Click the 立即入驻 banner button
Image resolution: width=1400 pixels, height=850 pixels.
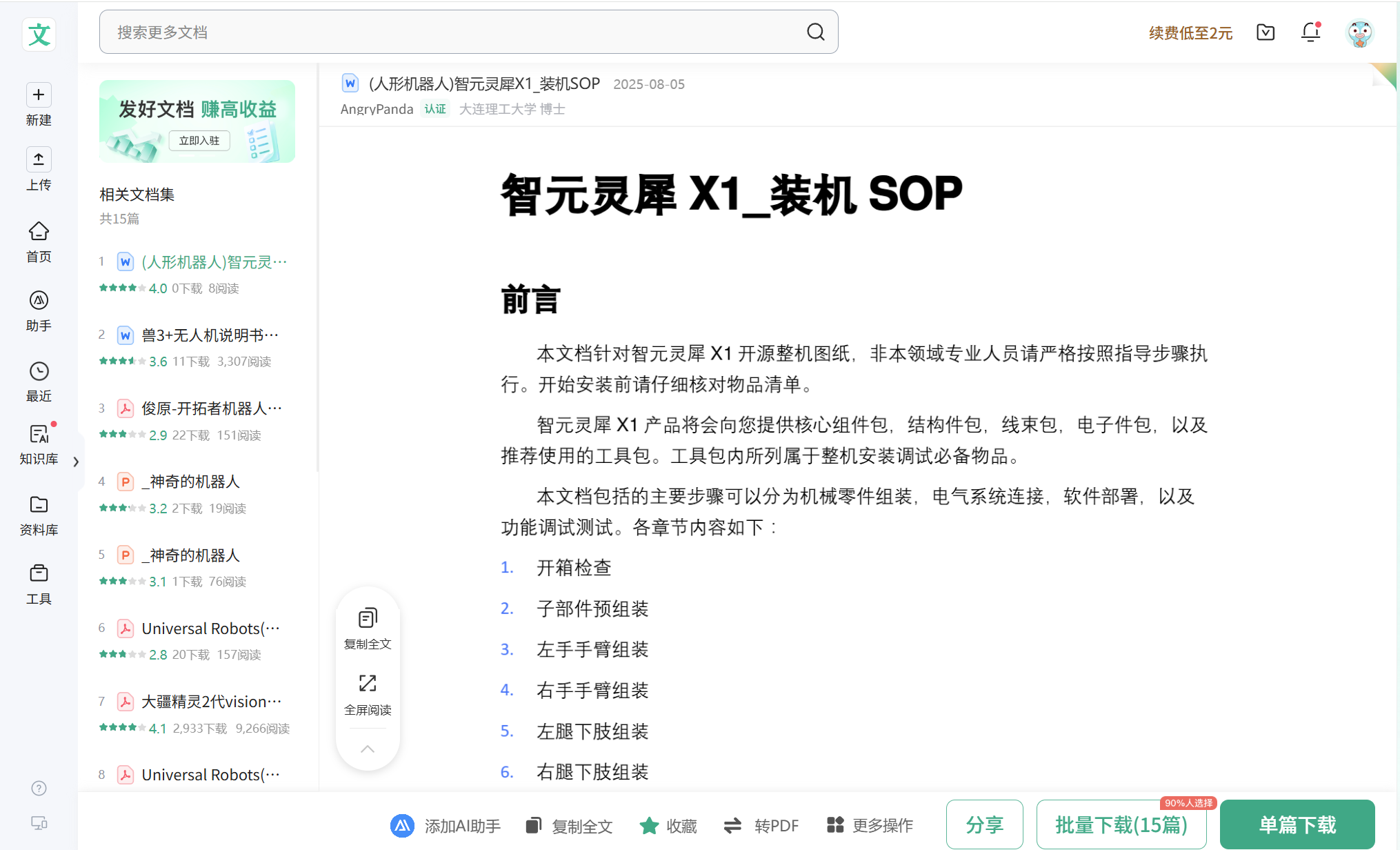coord(199,141)
